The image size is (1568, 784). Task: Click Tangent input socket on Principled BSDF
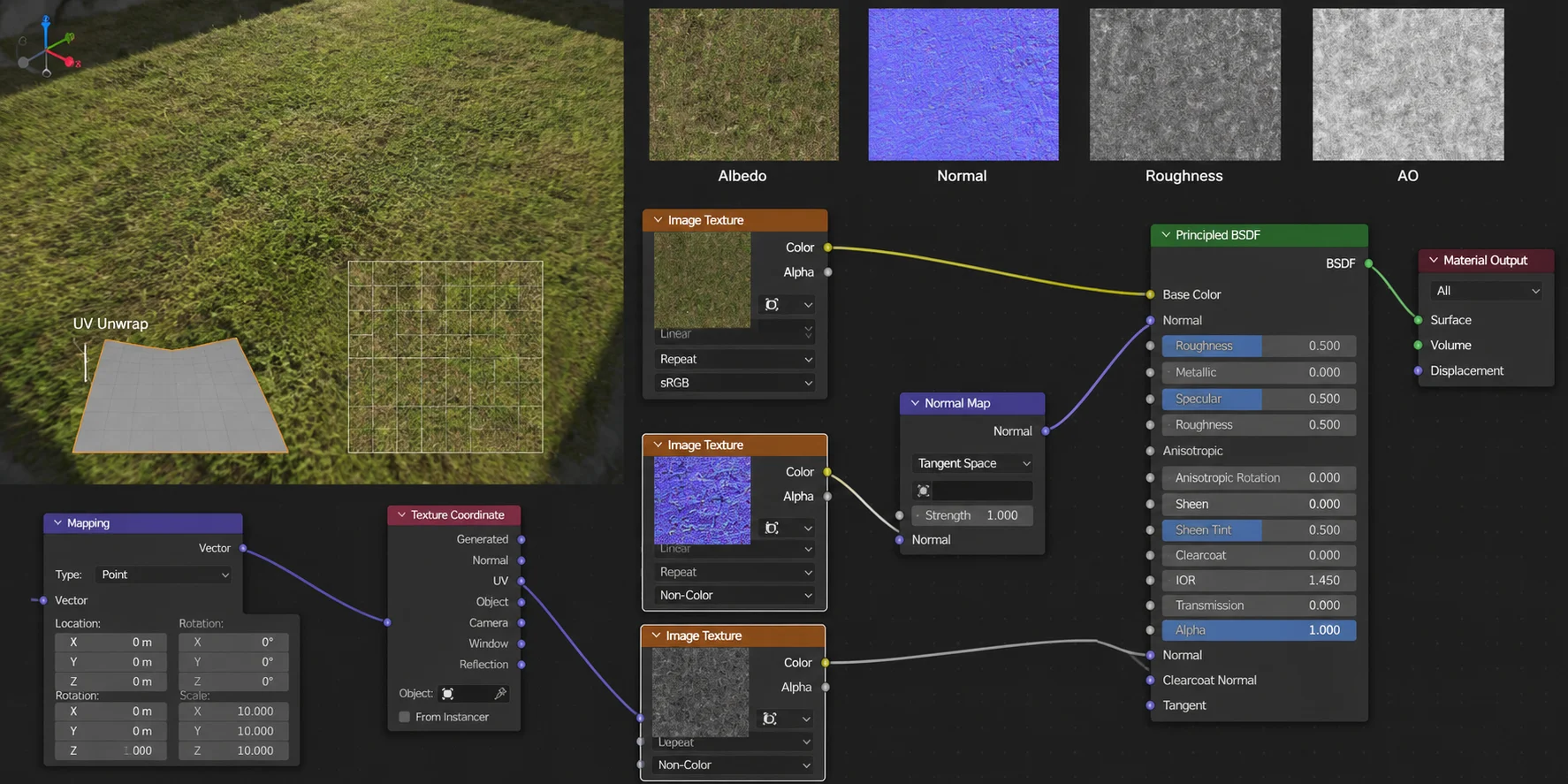point(1150,705)
